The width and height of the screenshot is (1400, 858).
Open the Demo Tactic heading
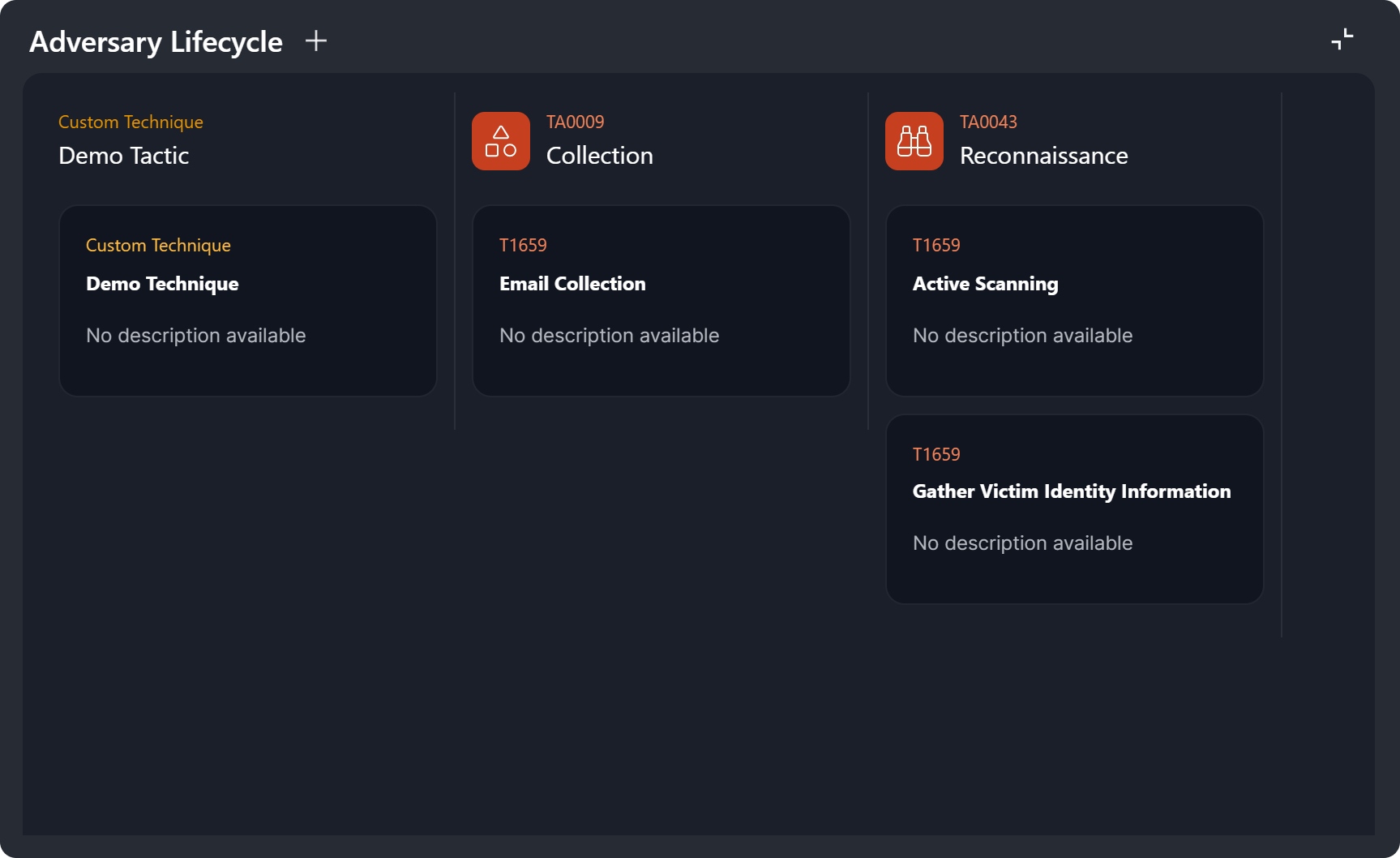click(x=123, y=156)
